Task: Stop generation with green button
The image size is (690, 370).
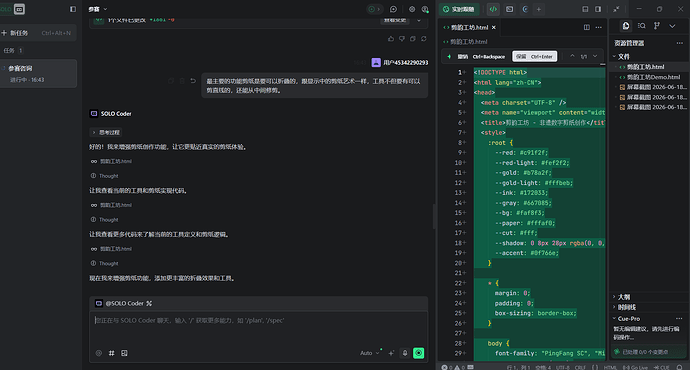Action: click(x=418, y=353)
